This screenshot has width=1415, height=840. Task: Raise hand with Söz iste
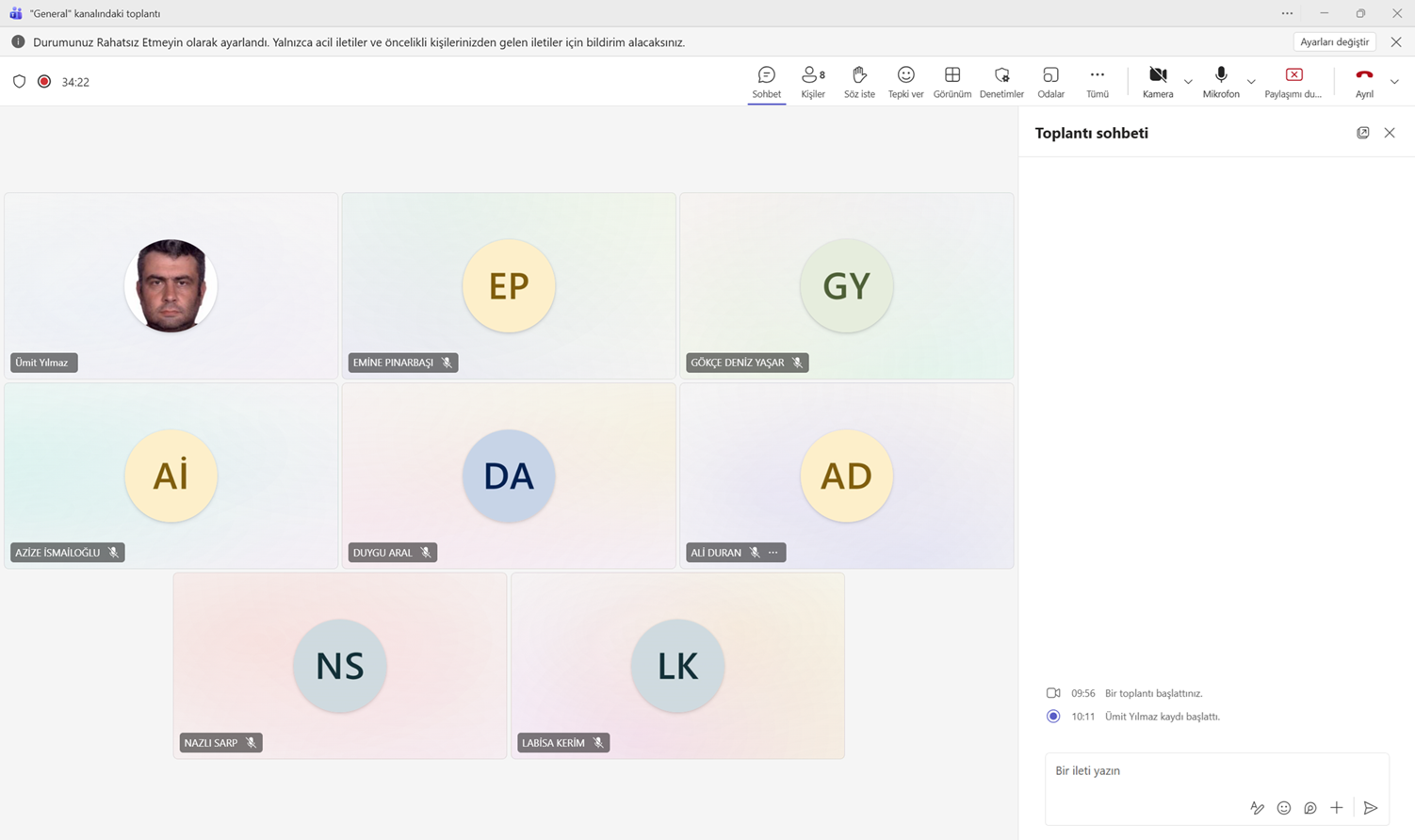click(859, 82)
